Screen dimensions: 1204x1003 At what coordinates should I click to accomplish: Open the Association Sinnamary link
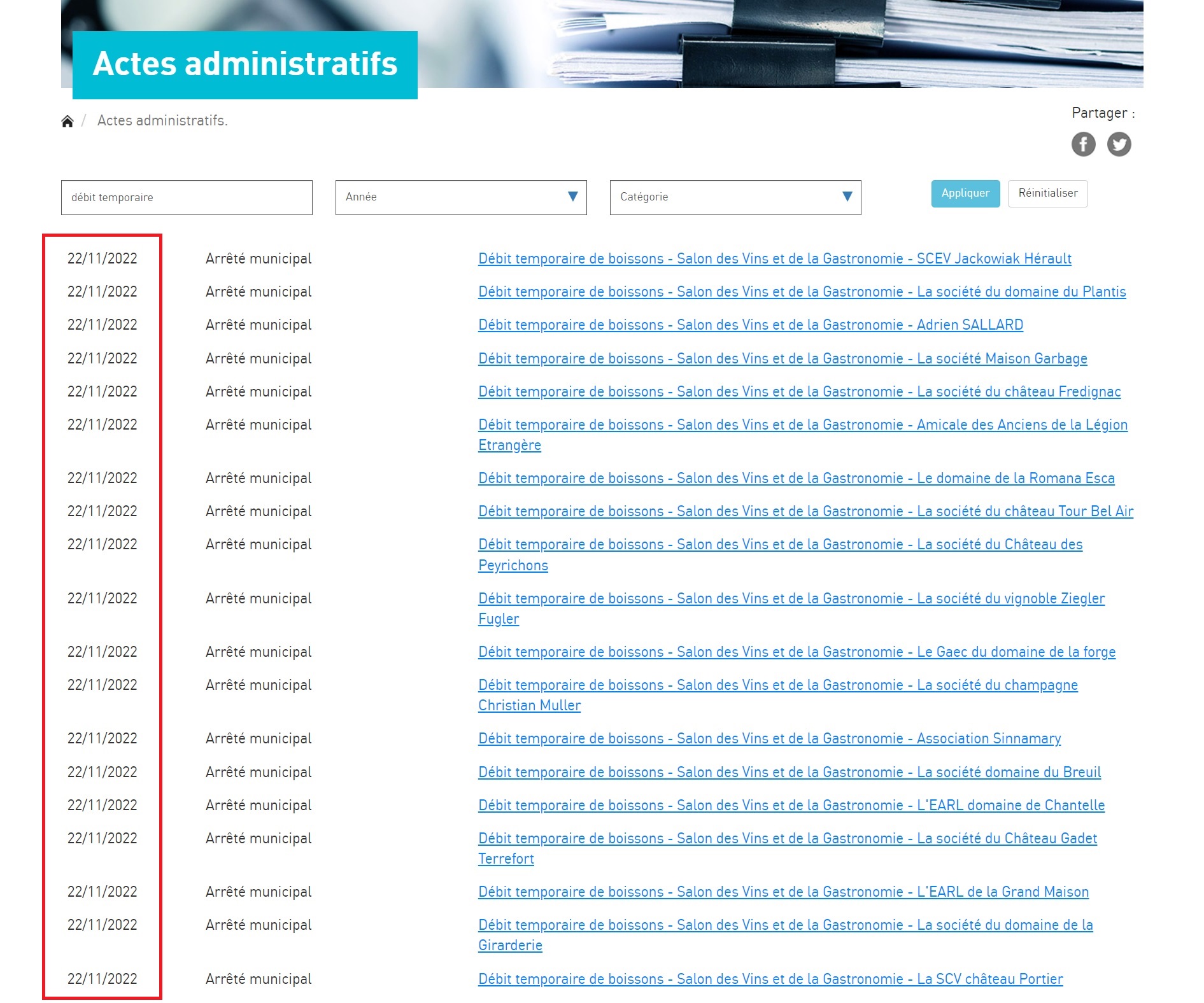click(x=769, y=738)
